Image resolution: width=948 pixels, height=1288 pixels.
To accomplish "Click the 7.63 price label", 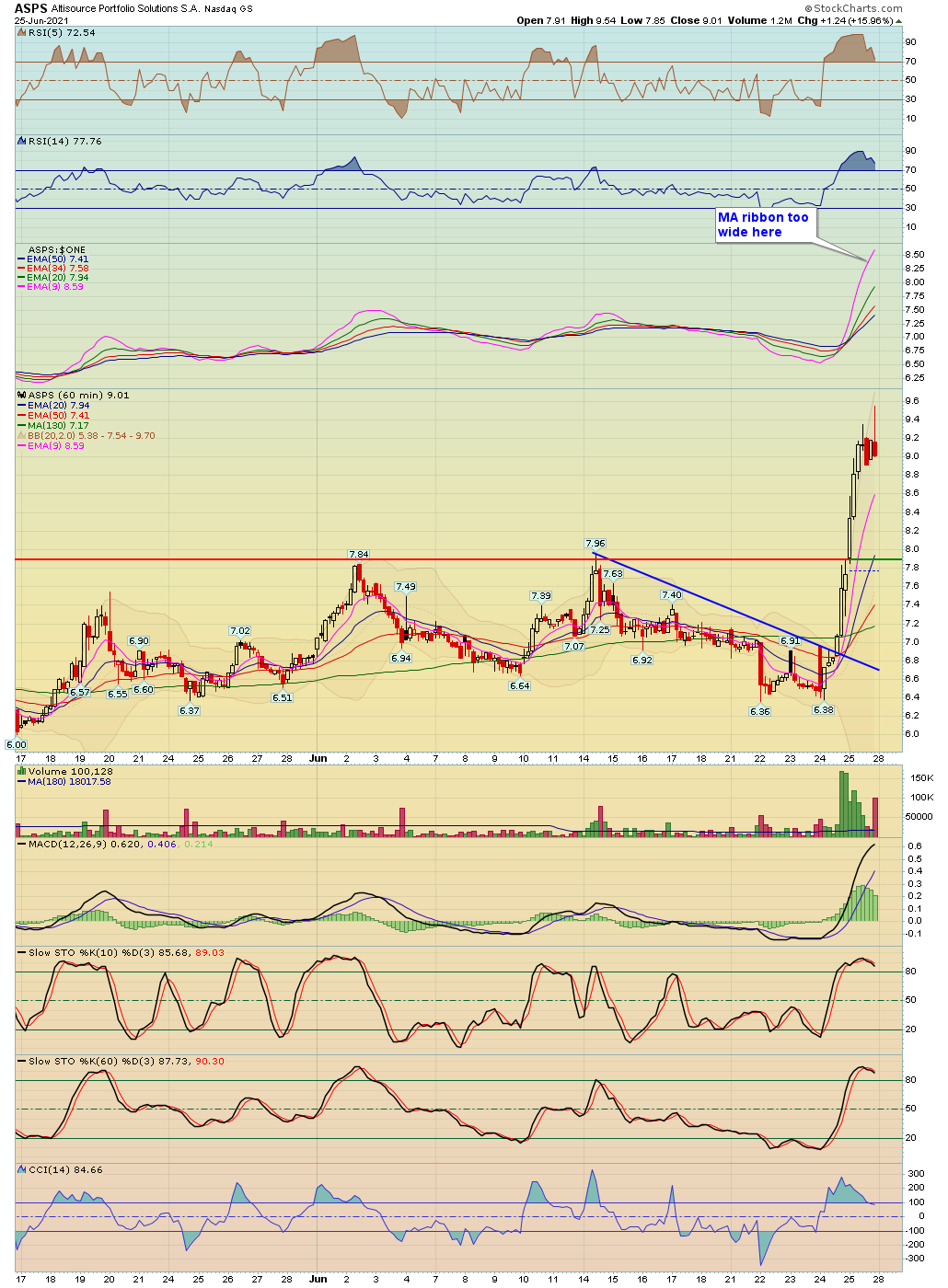I will point(613,573).
